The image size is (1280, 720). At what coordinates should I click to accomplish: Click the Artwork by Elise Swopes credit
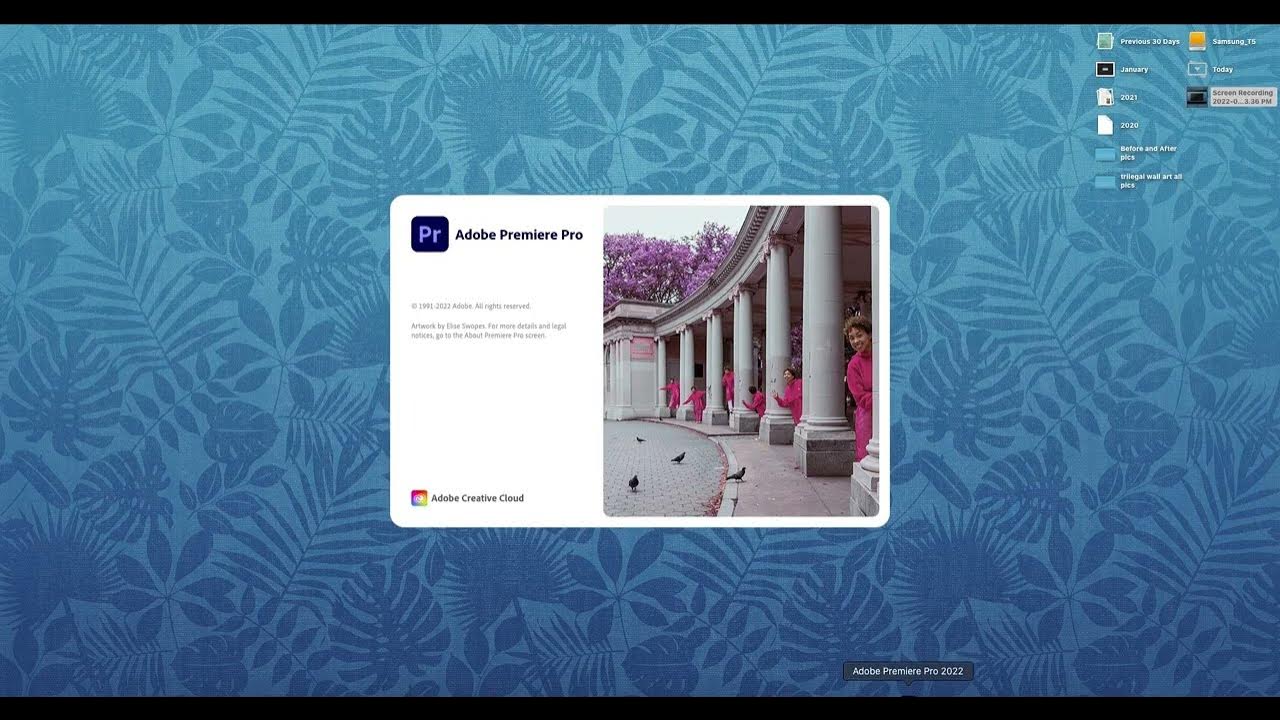pos(489,330)
